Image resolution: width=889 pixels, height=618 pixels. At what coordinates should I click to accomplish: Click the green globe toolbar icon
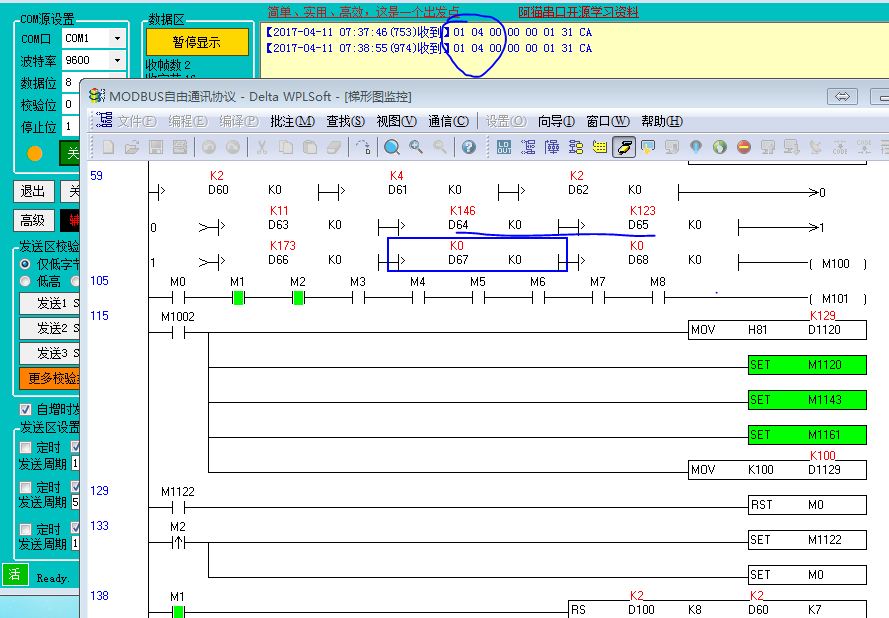coord(719,148)
